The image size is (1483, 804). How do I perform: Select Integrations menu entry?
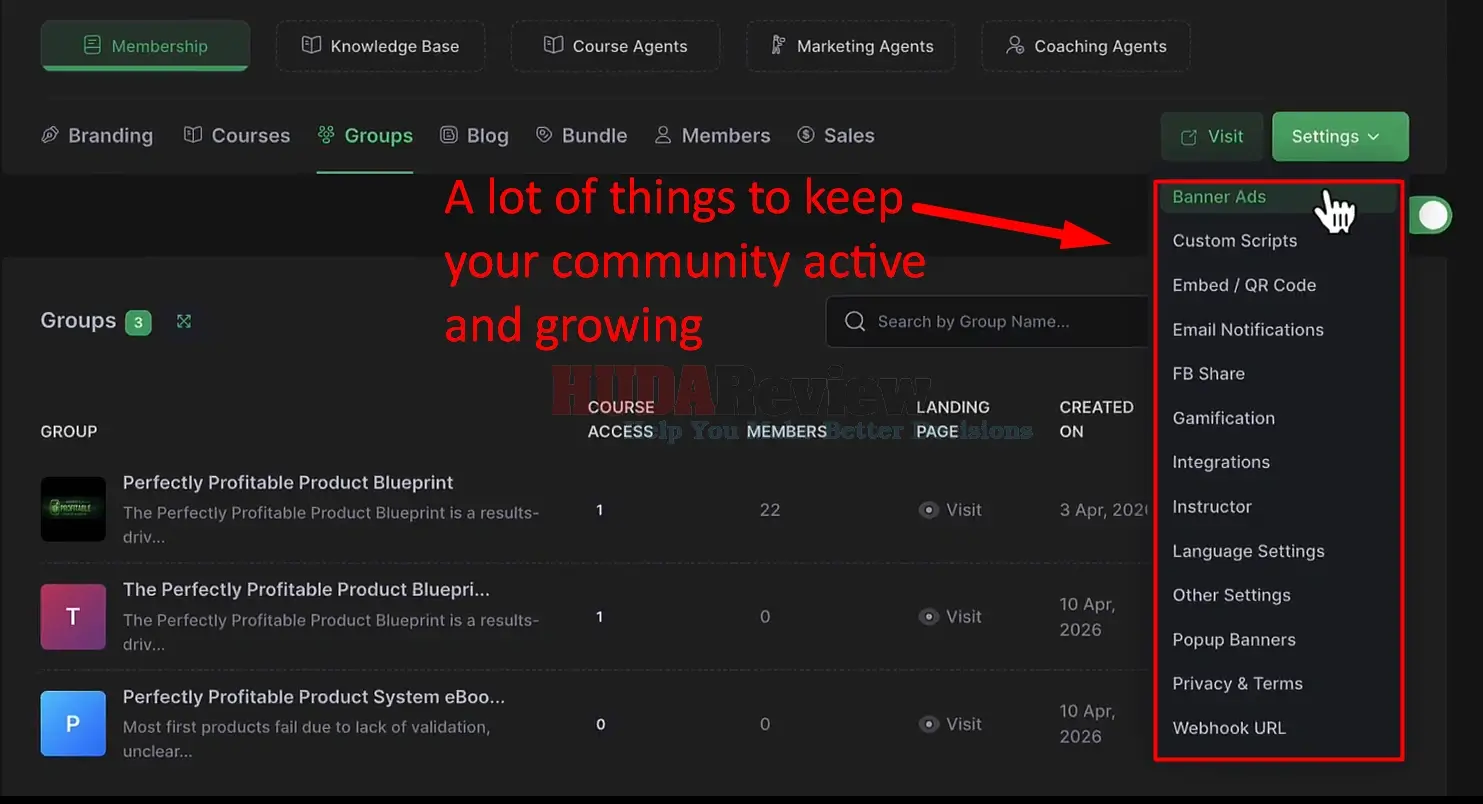1221,462
